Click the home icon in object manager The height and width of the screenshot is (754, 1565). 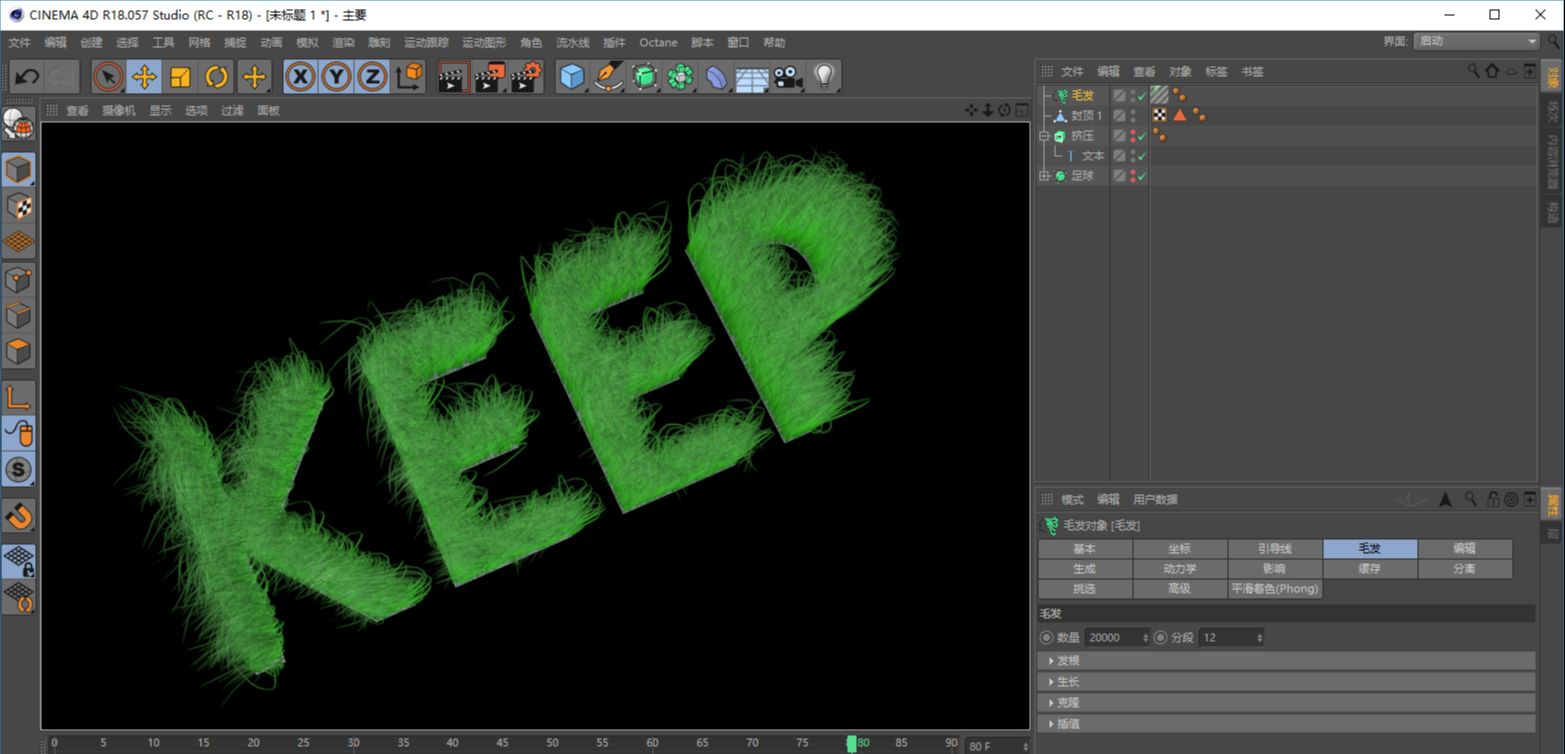[x=1492, y=71]
